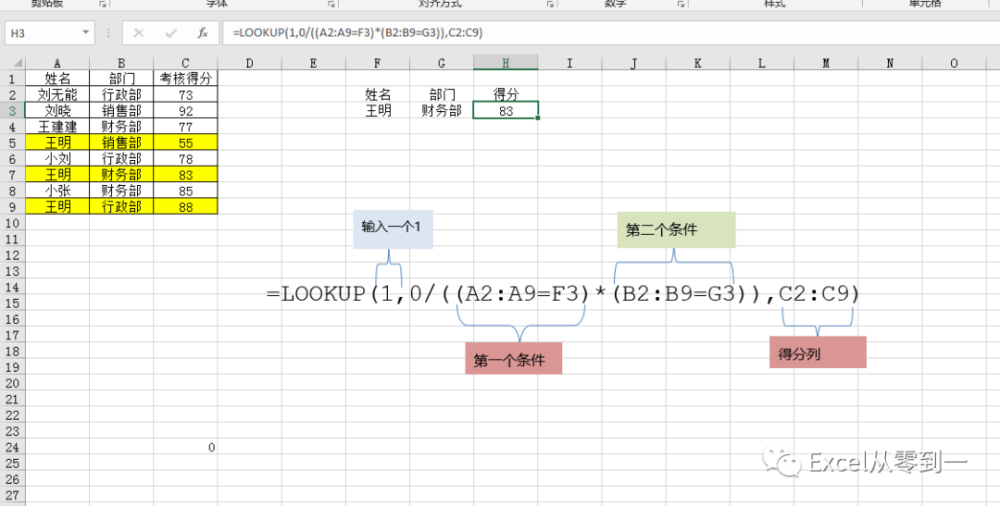The image size is (1000, 506).
Task: Open the Alignment group dialog launcher
Action: coord(550,4)
